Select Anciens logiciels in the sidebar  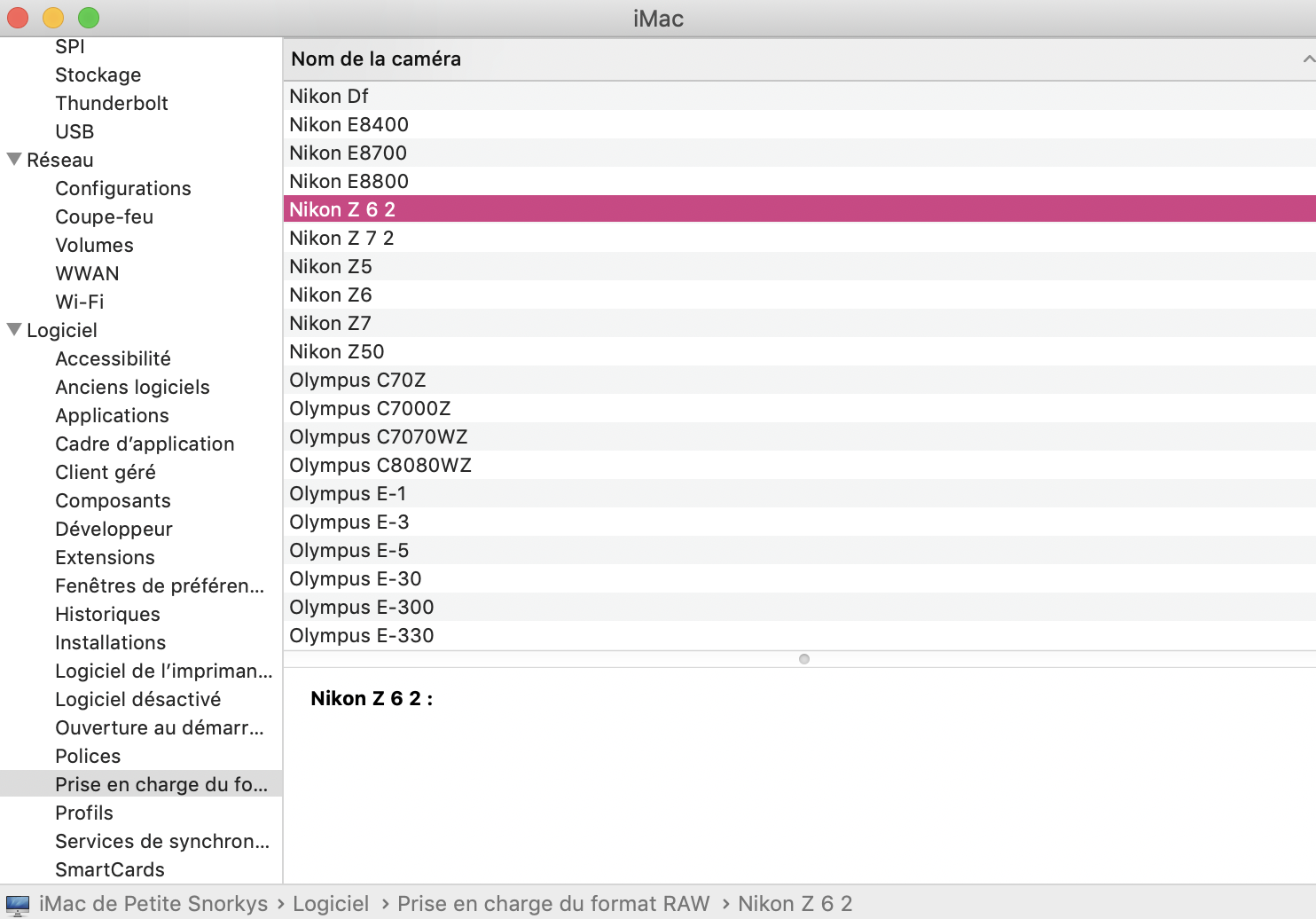(133, 387)
